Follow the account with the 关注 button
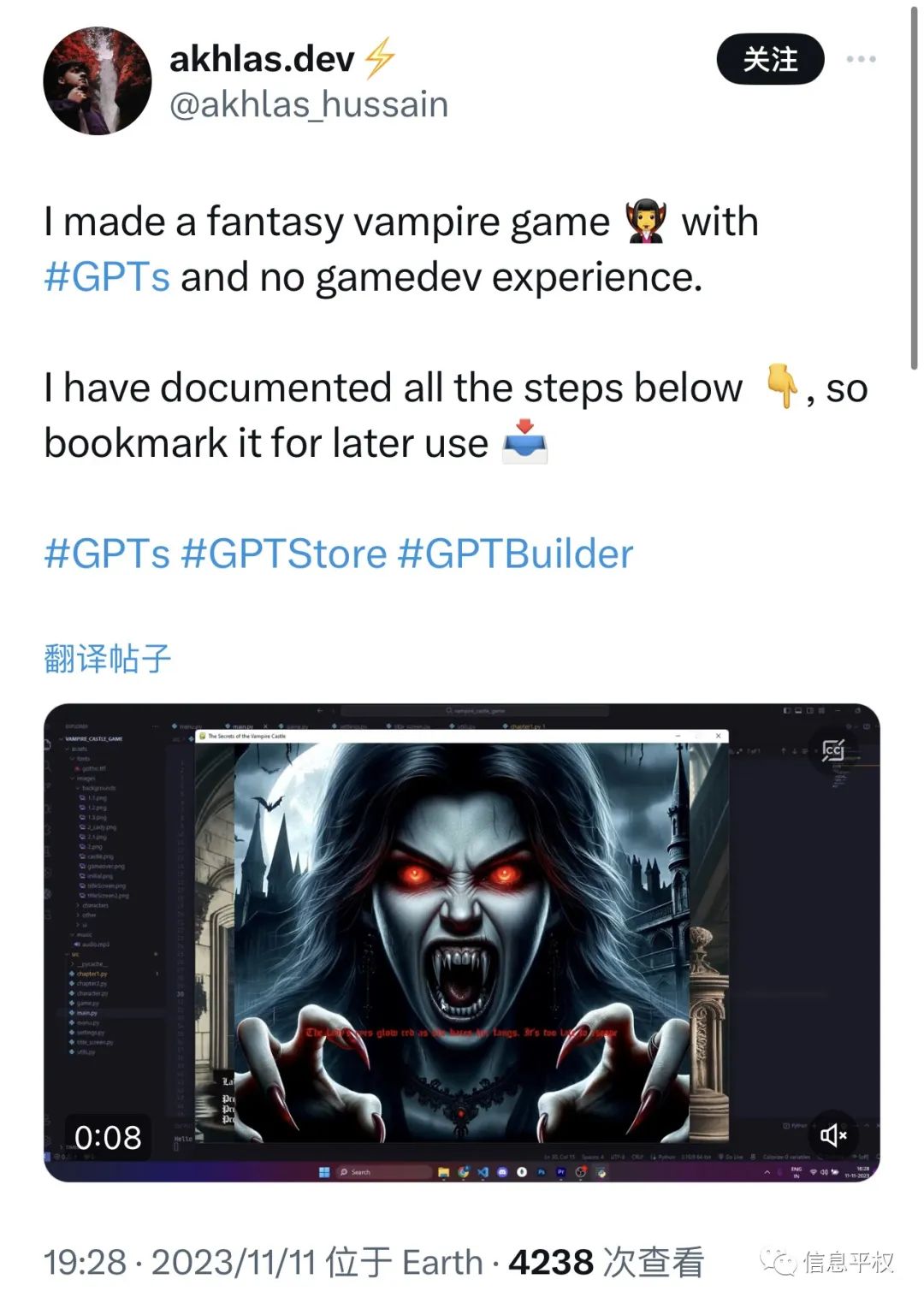 pyautogui.click(x=770, y=59)
